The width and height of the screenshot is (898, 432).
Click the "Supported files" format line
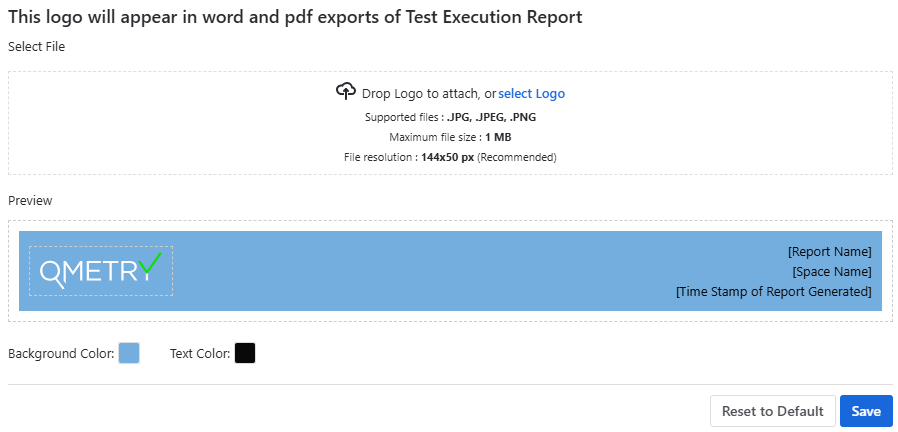pos(450,117)
